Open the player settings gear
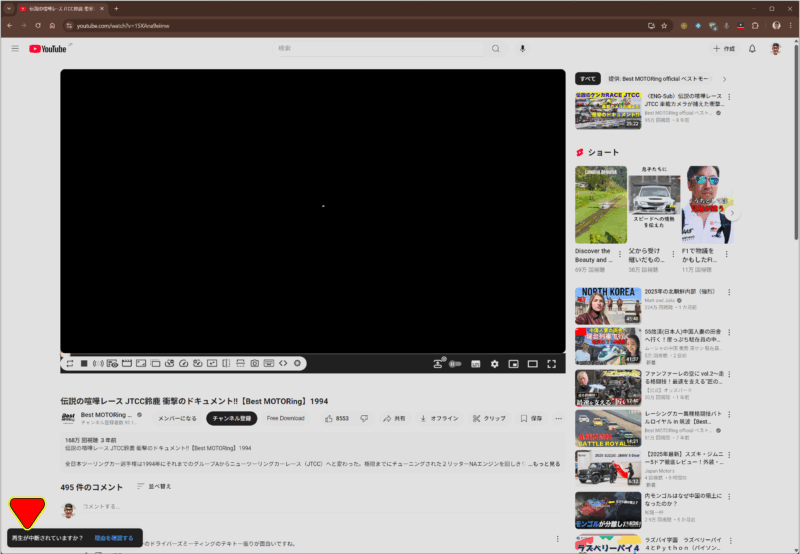 coord(494,364)
